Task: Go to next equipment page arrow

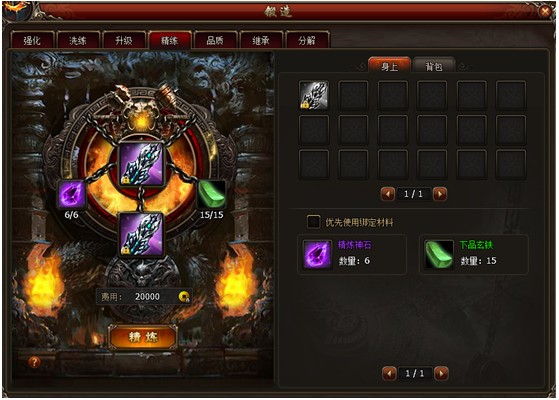Action: click(x=440, y=194)
